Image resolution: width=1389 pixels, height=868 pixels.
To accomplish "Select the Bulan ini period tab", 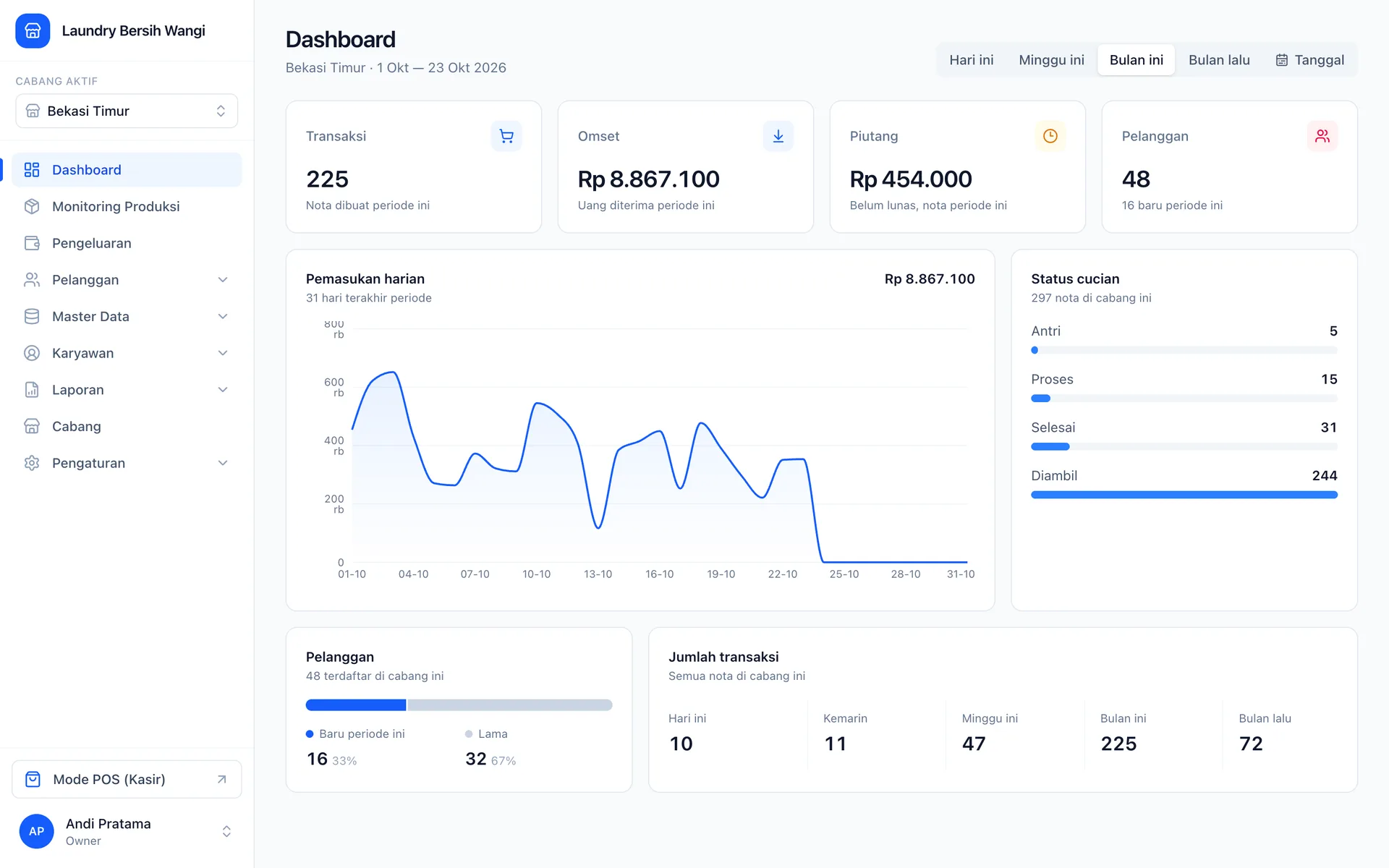I will (1137, 60).
